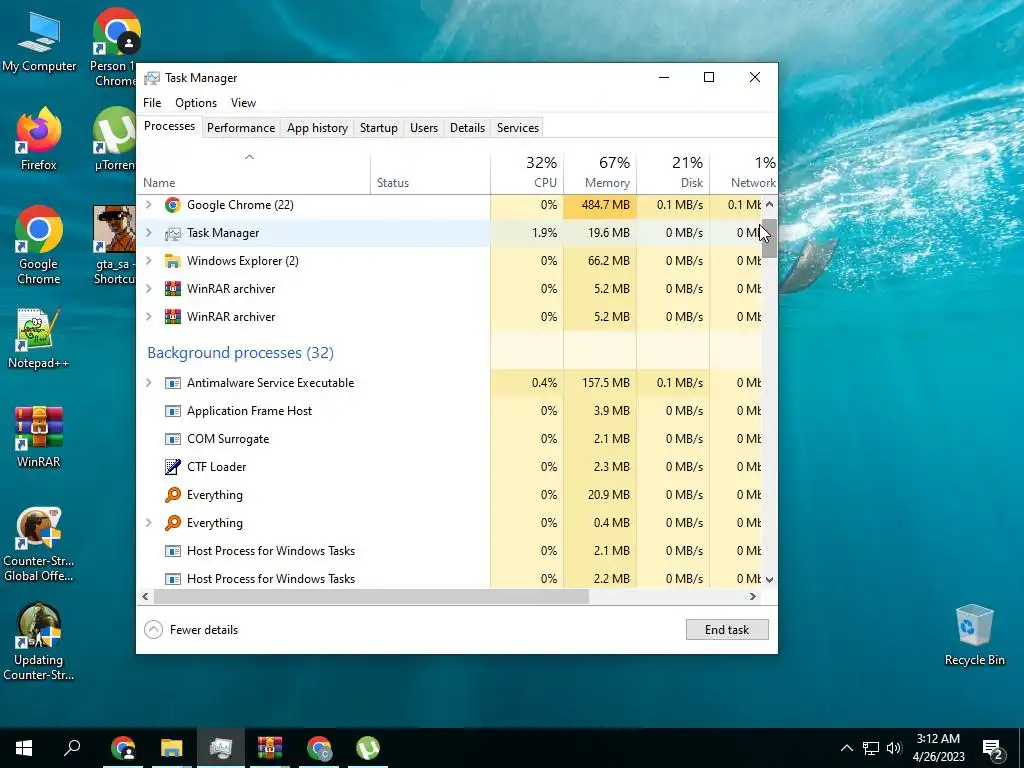The width and height of the screenshot is (1024, 768).
Task: Select the µTorrent desktop shortcut
Action: point(116,139)
